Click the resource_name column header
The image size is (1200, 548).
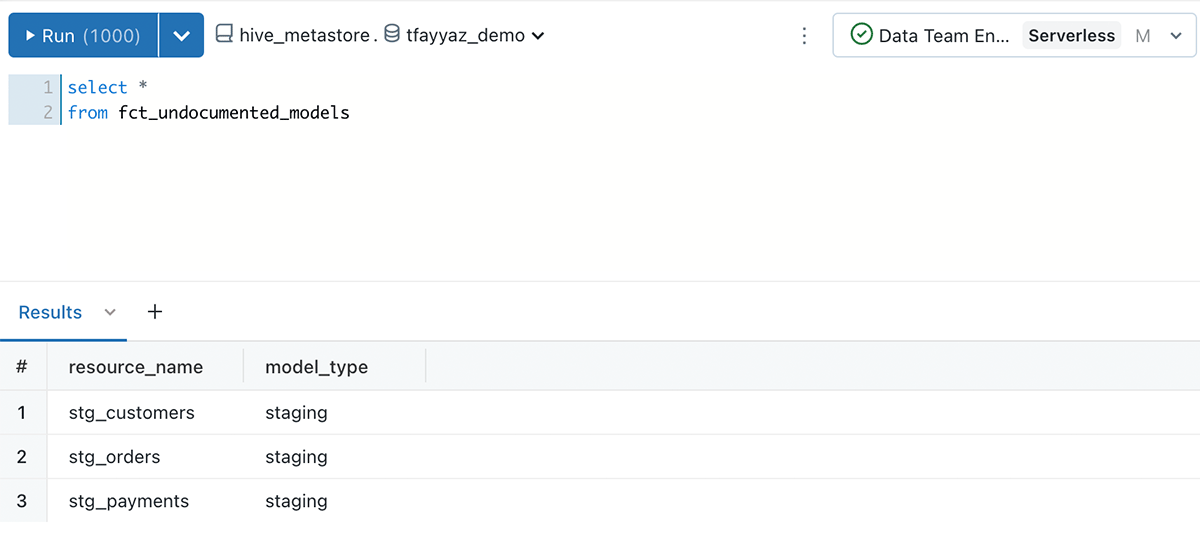136,367
